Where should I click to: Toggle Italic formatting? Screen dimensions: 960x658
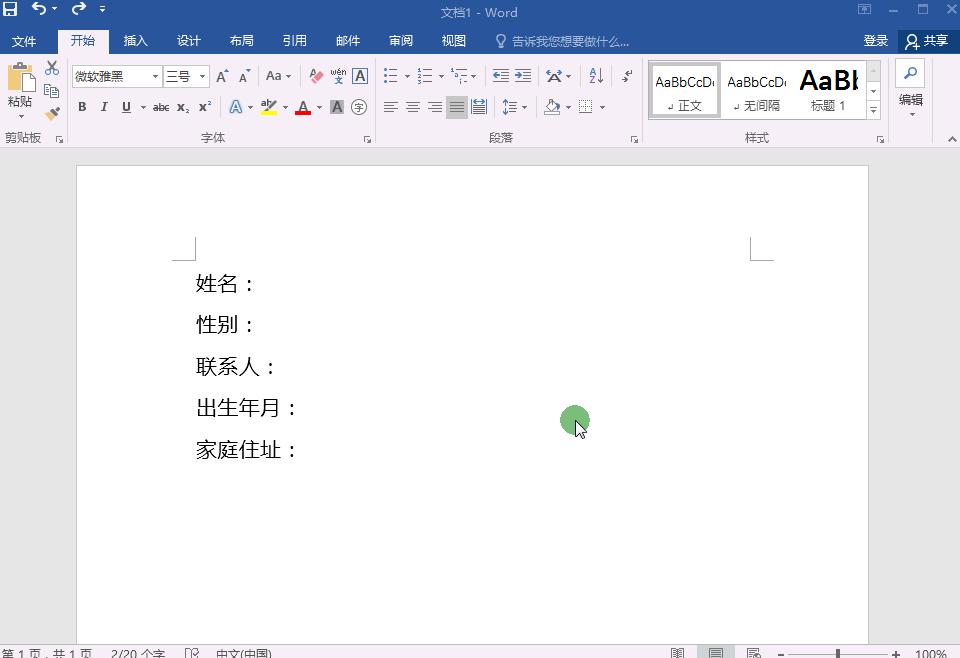coord(104,107)
